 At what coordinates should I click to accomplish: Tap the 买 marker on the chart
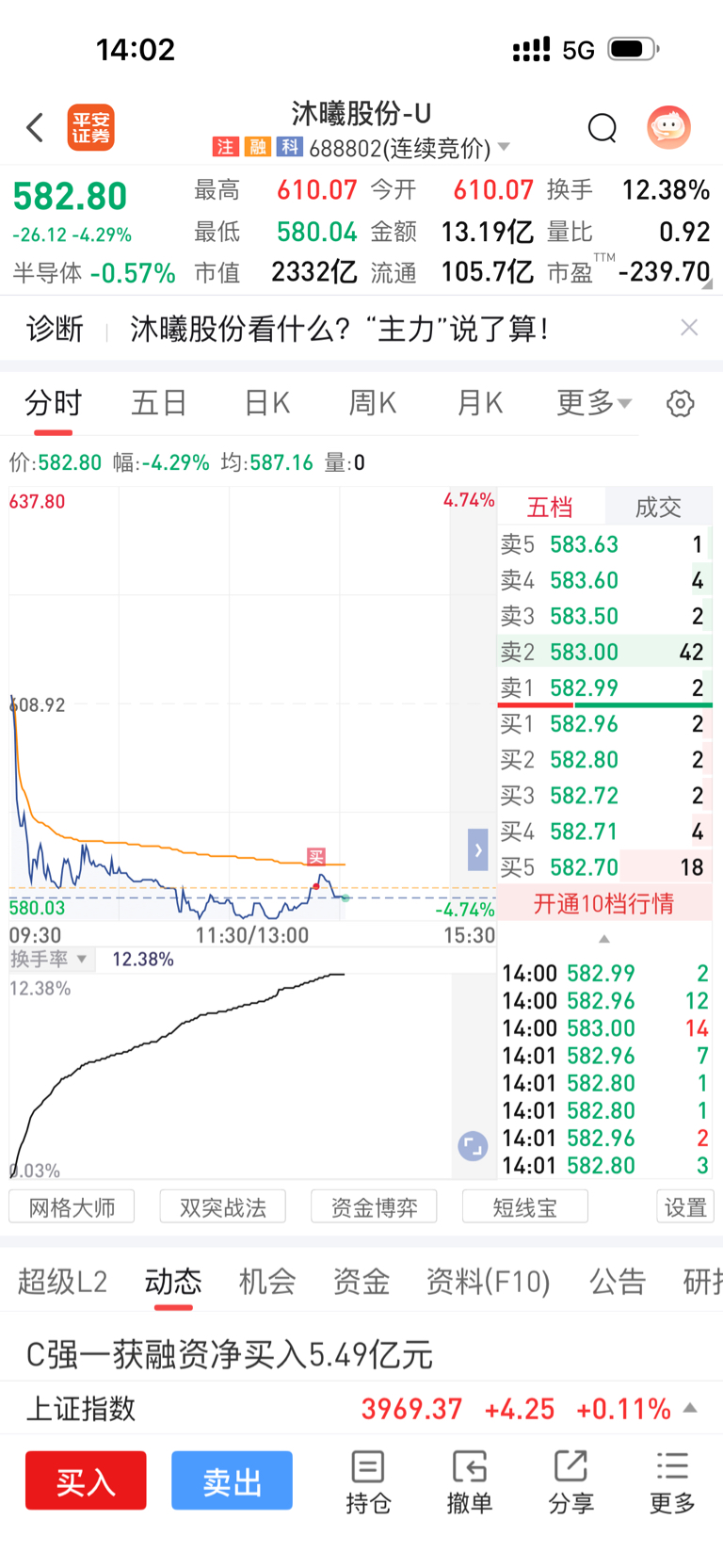(316, 856)
